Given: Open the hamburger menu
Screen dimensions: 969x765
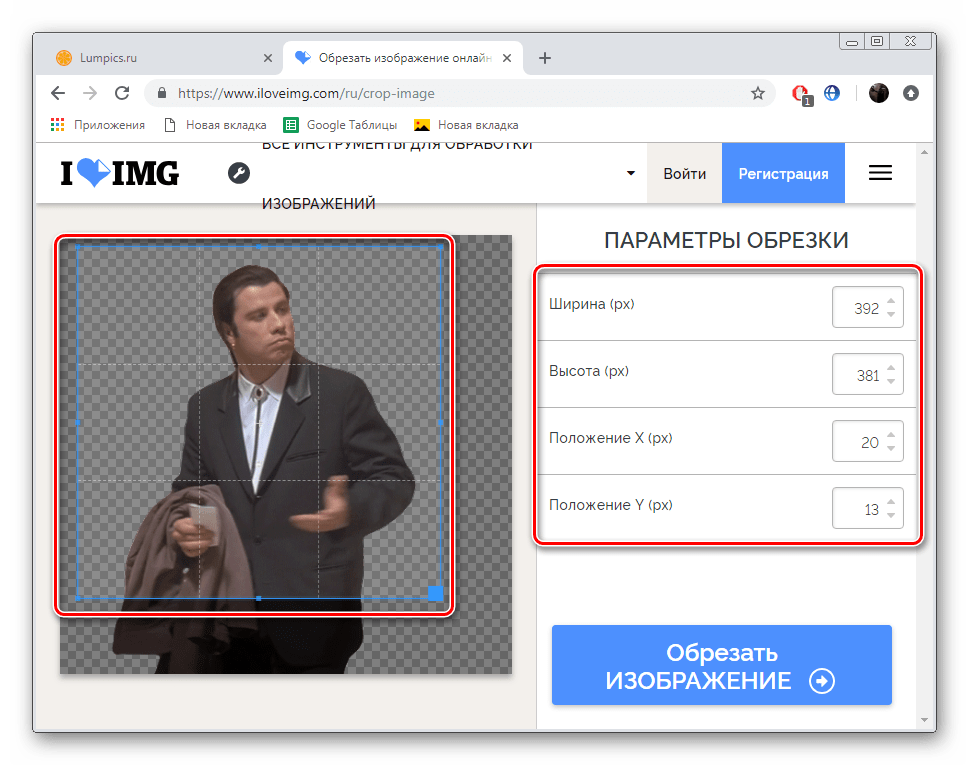Looking at the screenshot, I should click(x=880, y=173).
